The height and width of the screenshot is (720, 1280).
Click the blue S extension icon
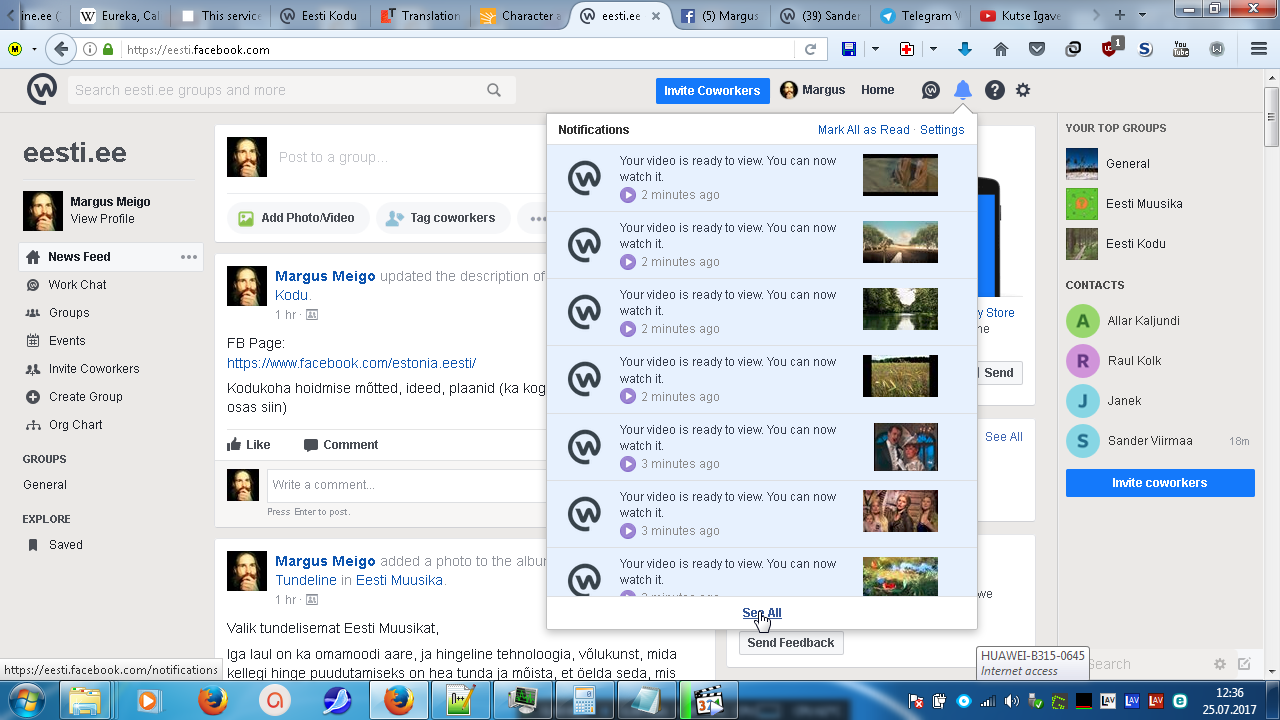tap(1145, 49)
